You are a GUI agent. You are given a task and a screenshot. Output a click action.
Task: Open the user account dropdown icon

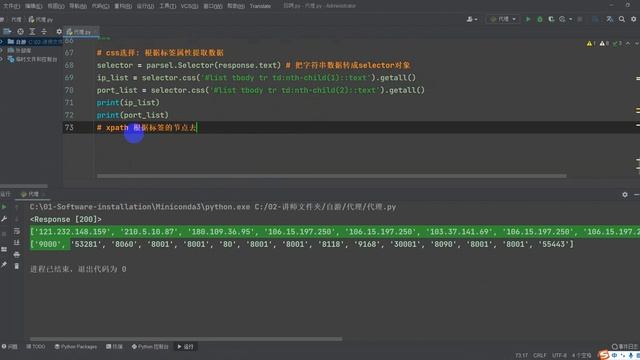(472, 19)
